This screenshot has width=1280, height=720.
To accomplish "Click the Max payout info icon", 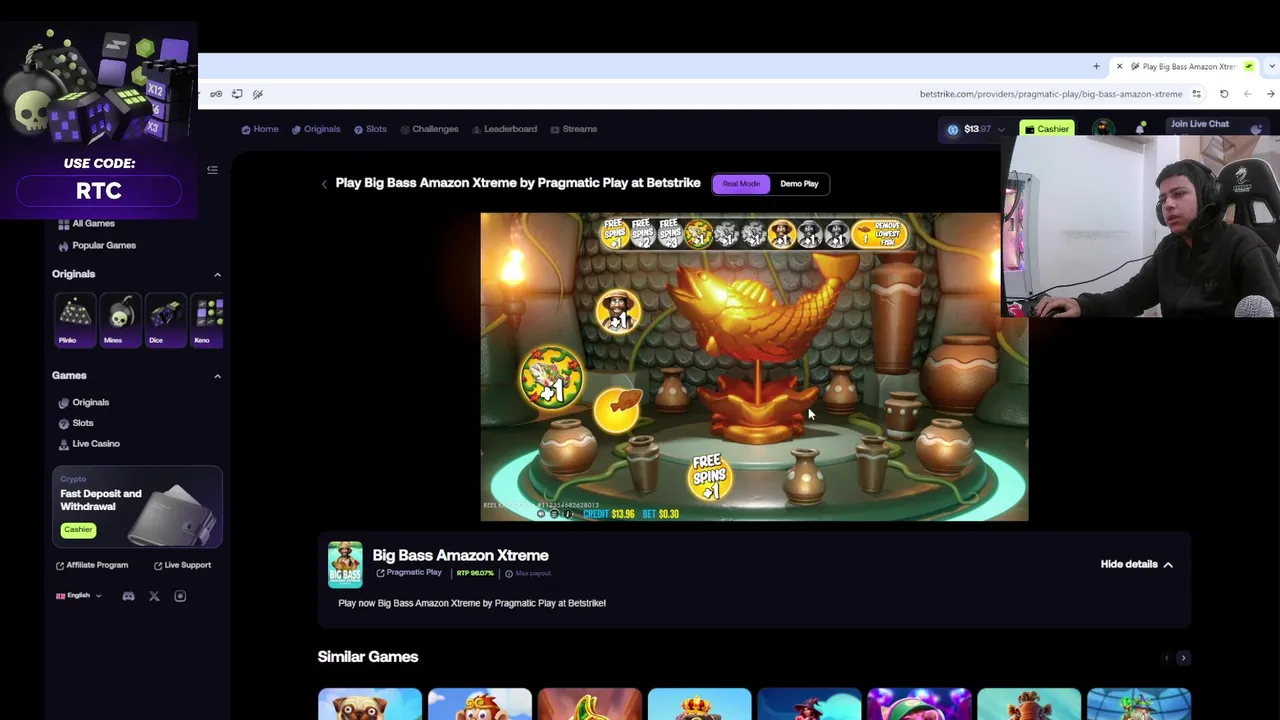I will click(x=509, y=574).
